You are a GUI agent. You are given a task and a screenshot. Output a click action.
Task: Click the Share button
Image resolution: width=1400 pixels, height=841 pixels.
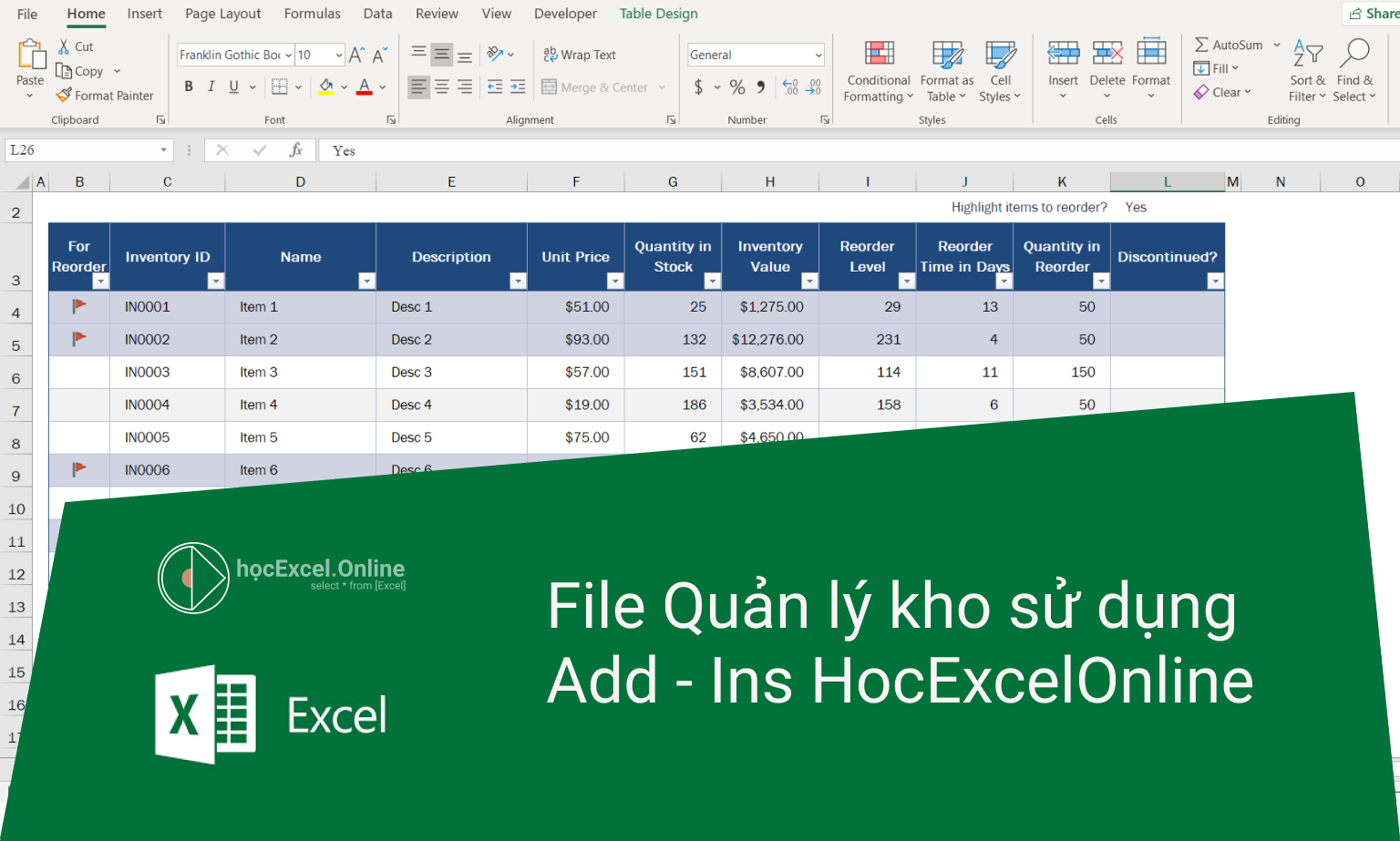click(x=1373, y=14)
